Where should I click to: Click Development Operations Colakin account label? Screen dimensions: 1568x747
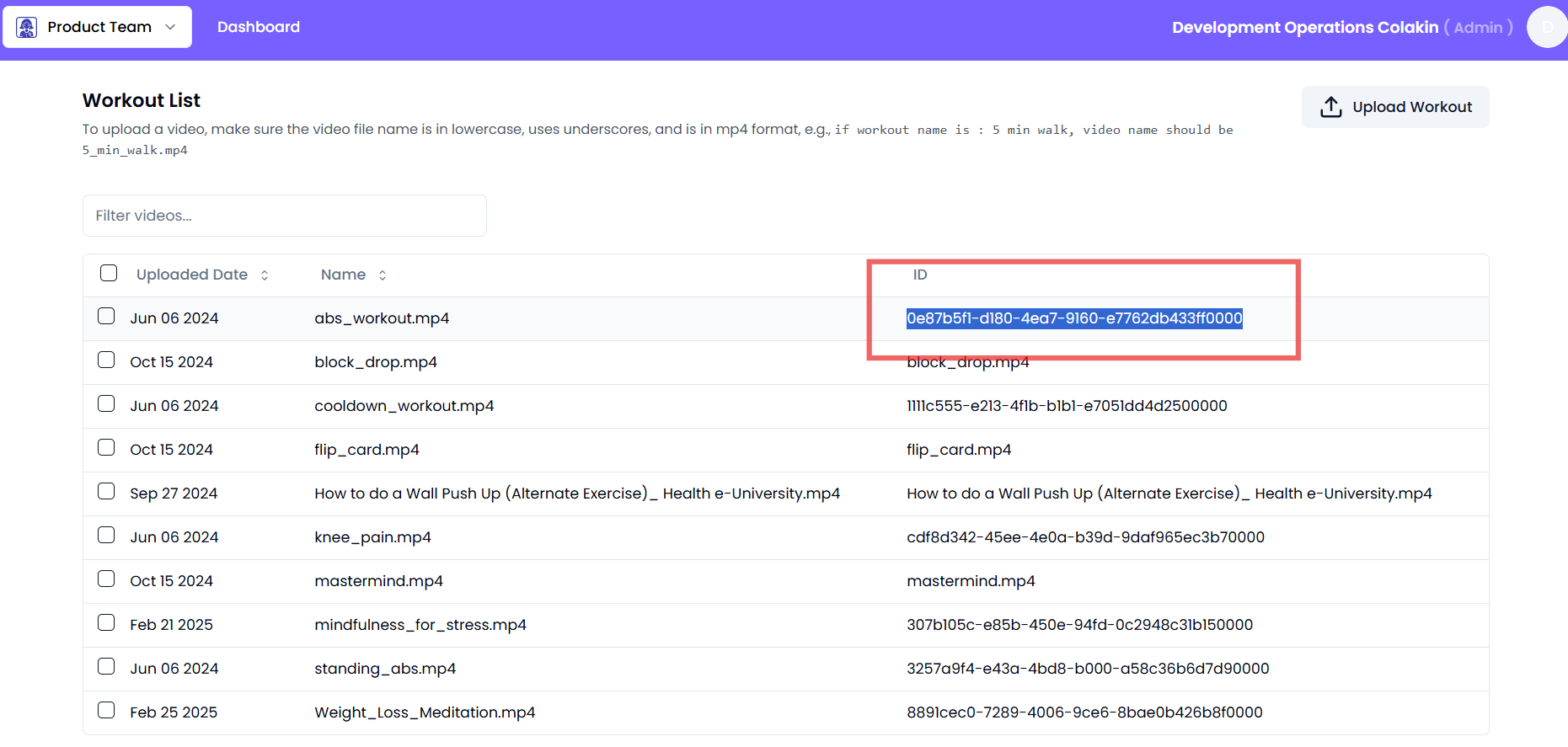pos(1304,27)
